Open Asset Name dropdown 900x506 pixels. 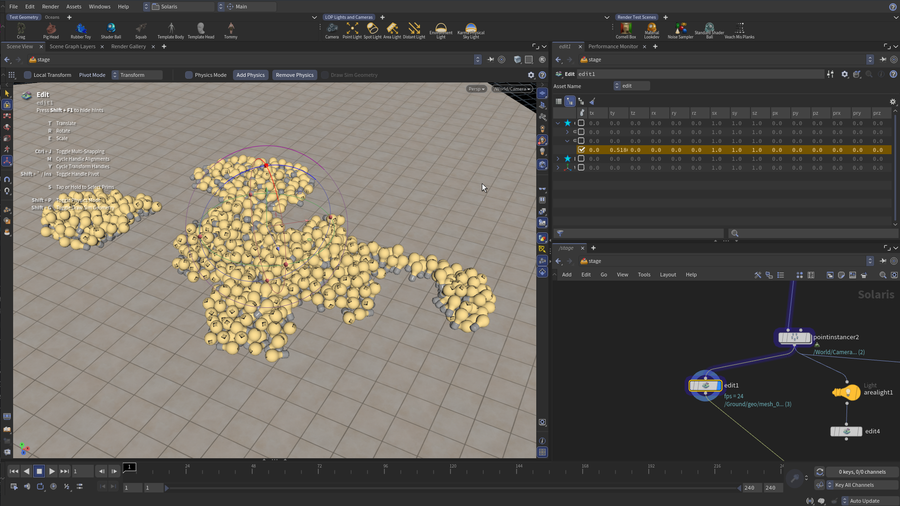[x=631, y=86]
